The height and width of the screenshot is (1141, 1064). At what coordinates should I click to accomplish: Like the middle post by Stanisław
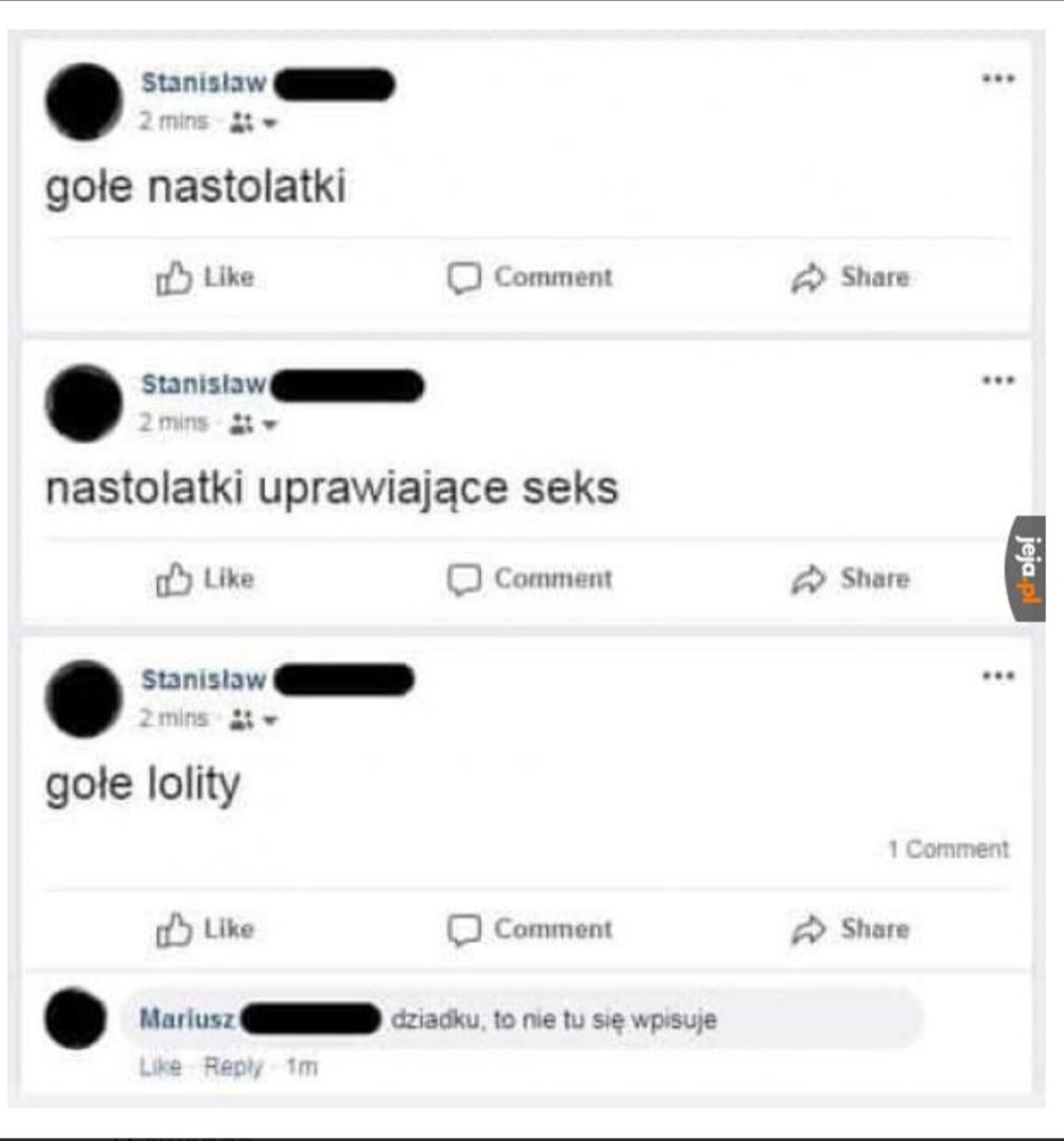(x=206, y=579)
